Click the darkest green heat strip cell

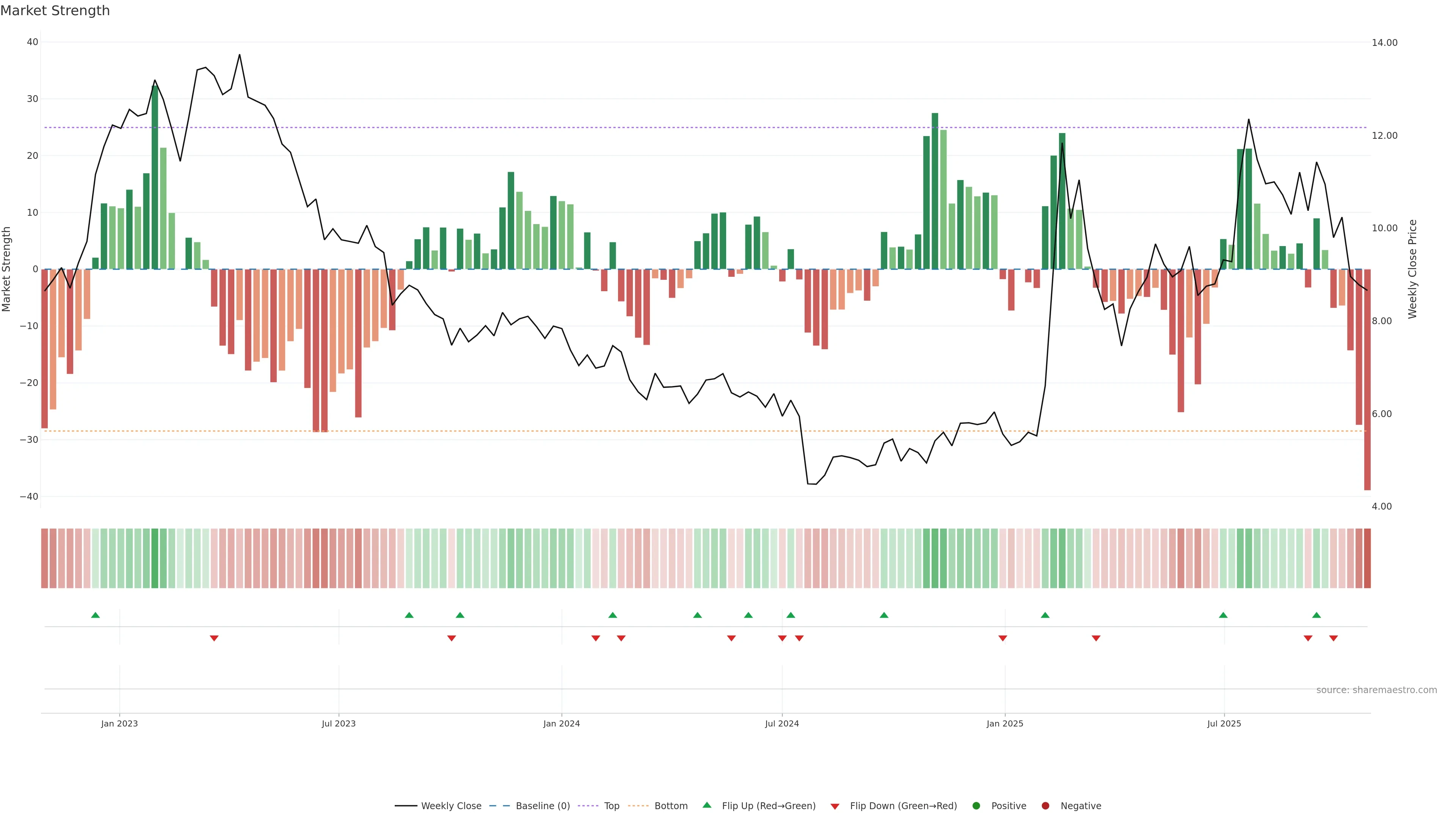coord(155,559)
